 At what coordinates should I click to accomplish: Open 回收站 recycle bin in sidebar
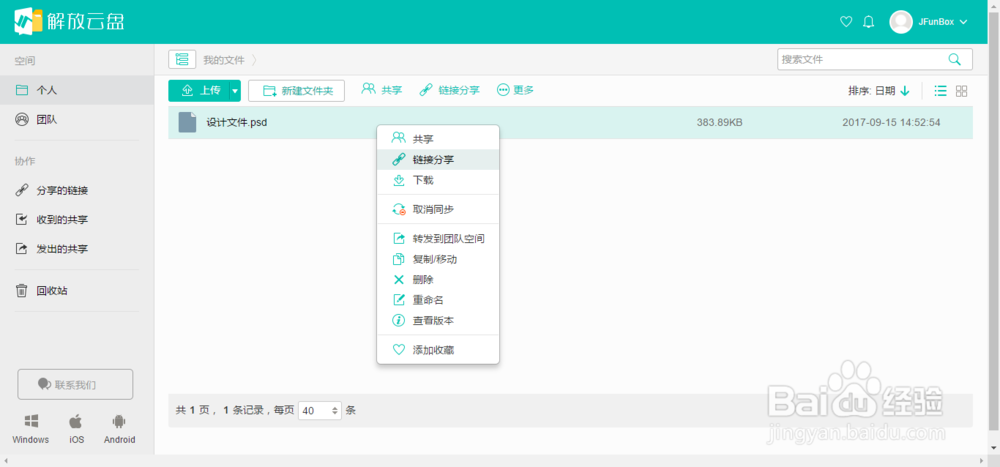(x=77, y=291)
